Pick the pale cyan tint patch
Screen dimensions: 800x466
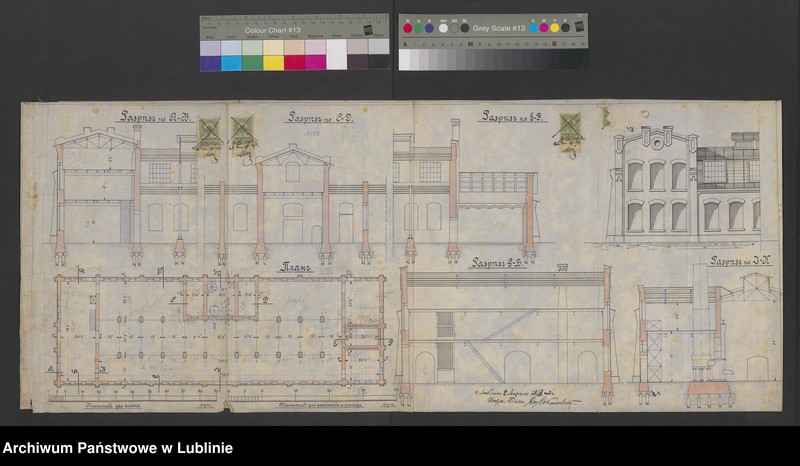(x=231, y=48)
